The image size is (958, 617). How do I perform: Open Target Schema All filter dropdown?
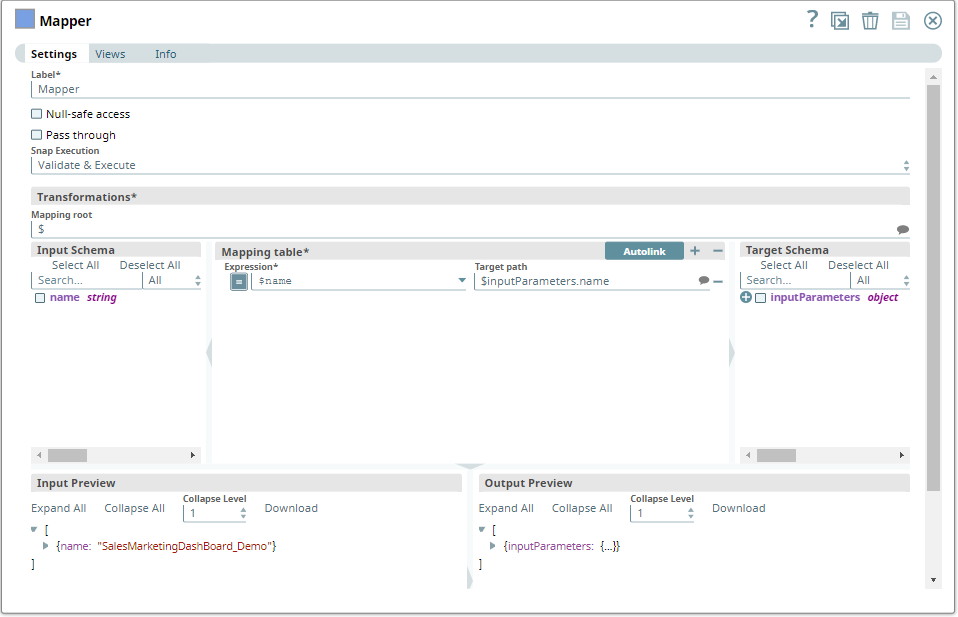pos(882,280)
